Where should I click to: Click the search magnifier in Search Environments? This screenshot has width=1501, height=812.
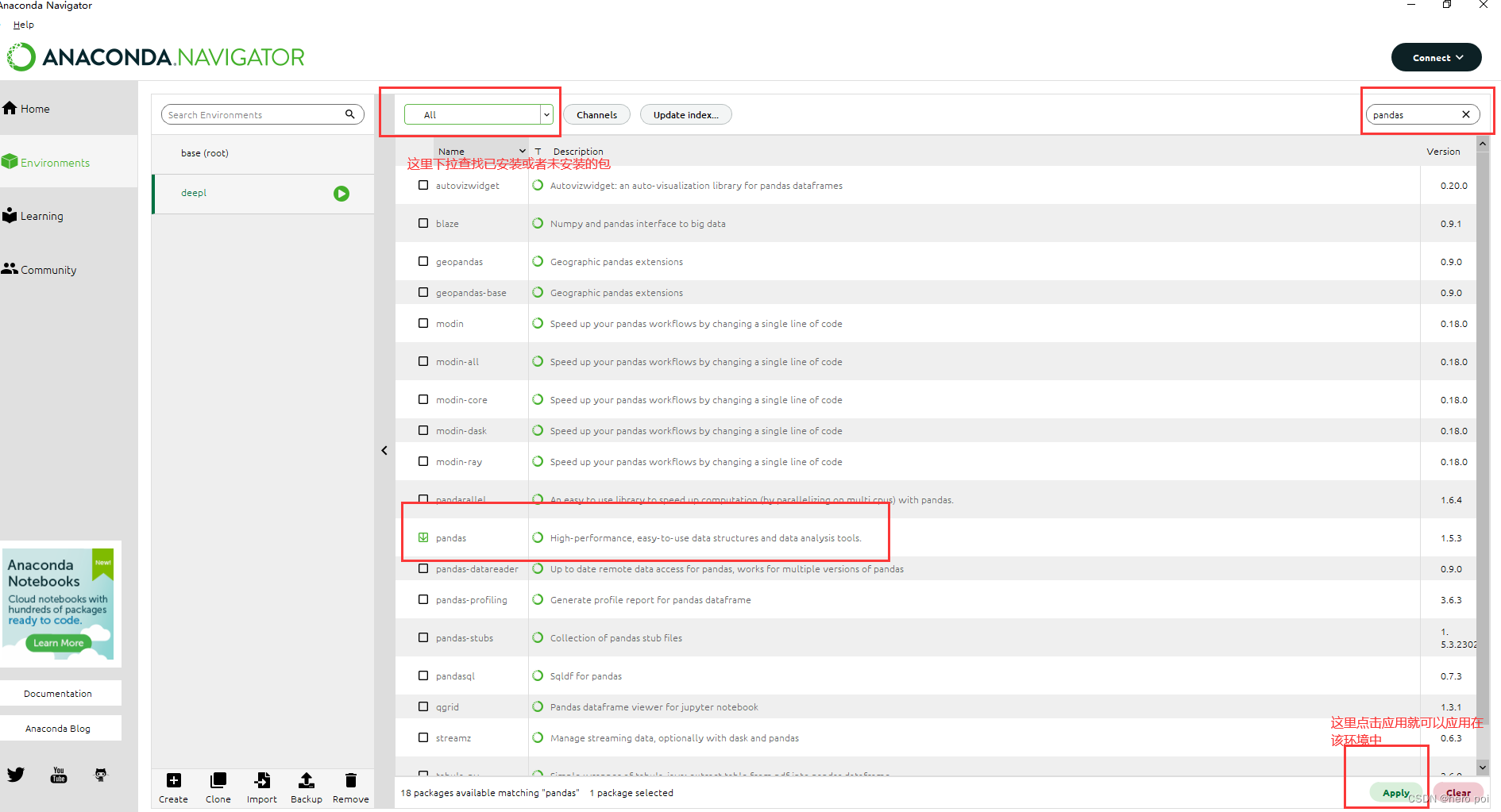click(349, 114)
